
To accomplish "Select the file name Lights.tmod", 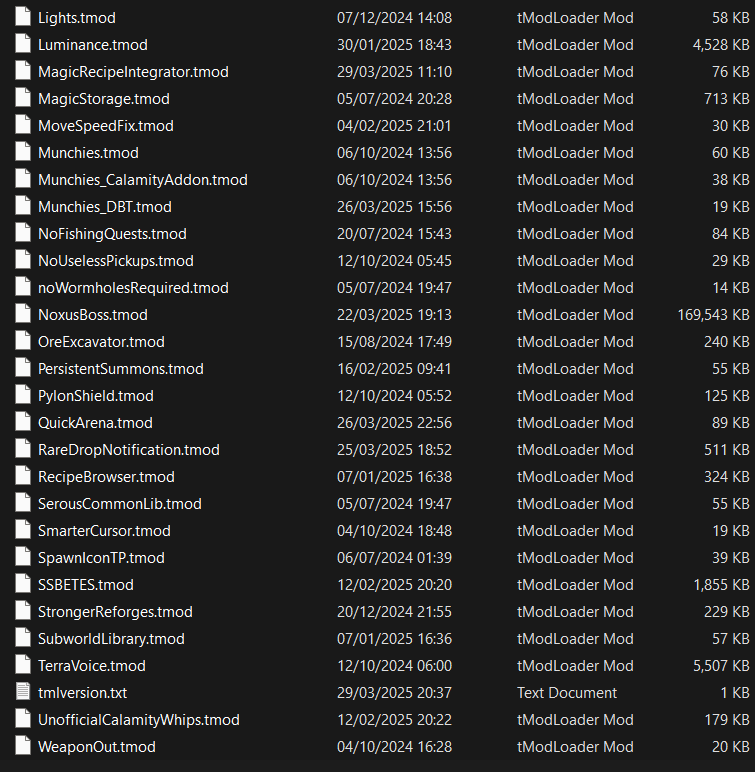I will 77,18.
